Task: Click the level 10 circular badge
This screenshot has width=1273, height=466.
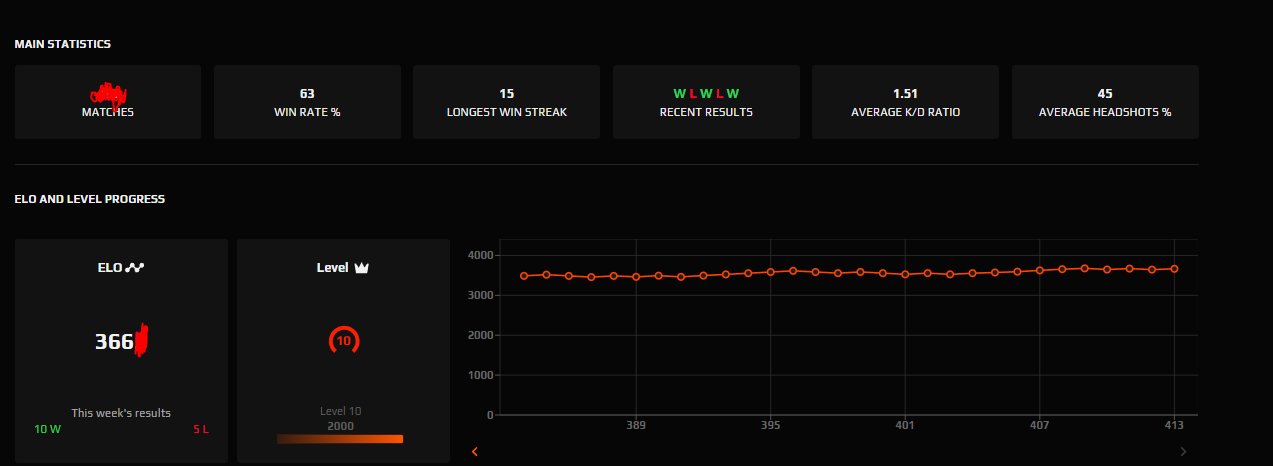Action: 344,341
